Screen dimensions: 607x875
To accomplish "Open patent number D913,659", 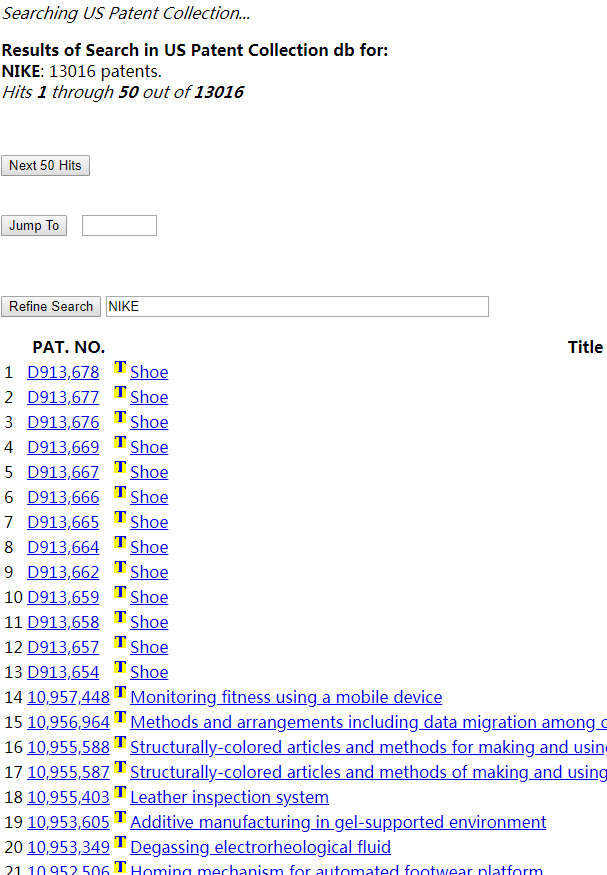I will 63,597.
